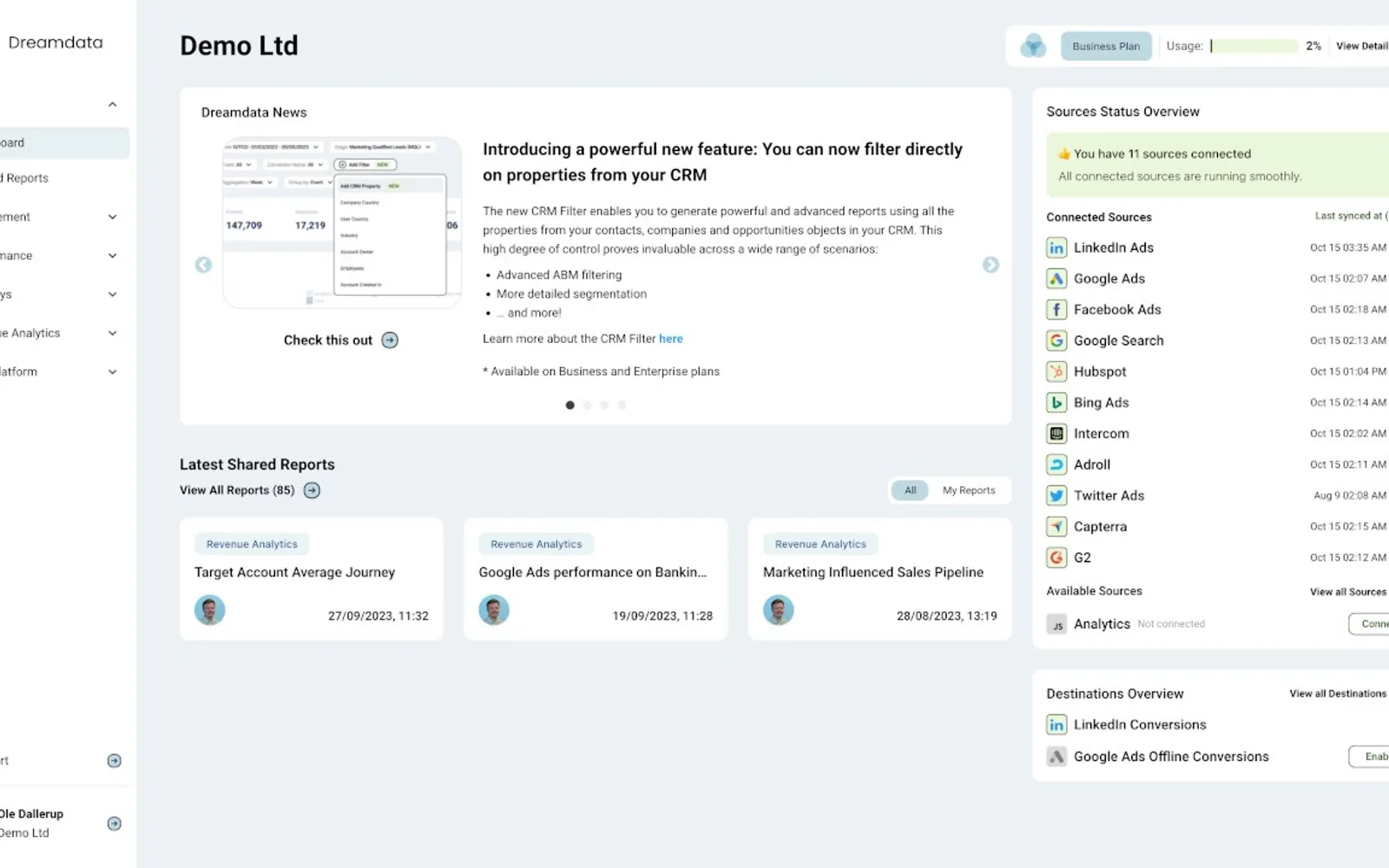Click the LinkedIn Conversions destination icon
1389x868 pixels.
[1057, 725]
